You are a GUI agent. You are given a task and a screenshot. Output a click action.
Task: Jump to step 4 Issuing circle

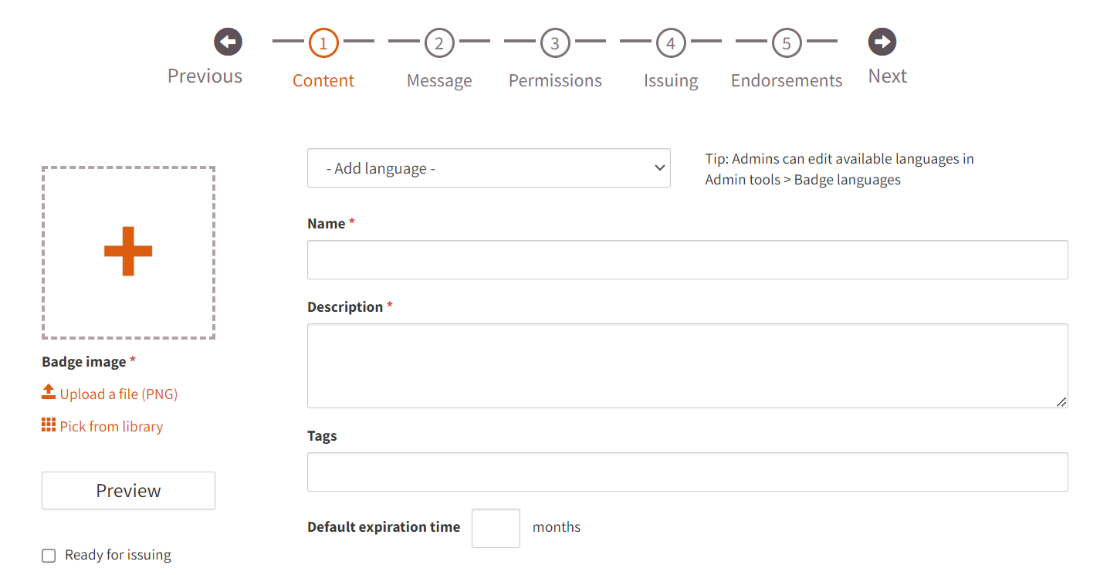coord(671,43)
